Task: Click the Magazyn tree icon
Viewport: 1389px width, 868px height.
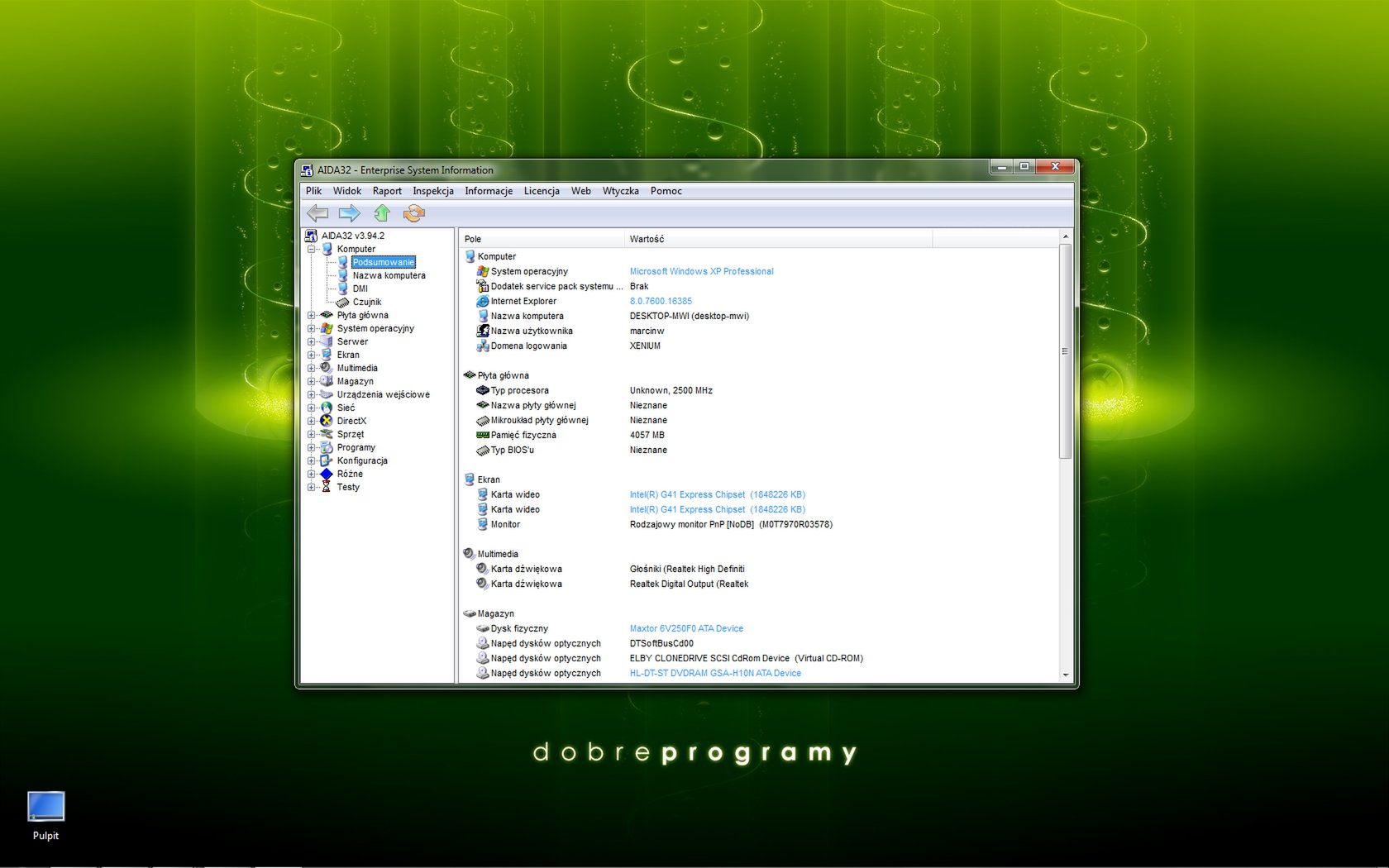Action: click(x=327, y=381)
